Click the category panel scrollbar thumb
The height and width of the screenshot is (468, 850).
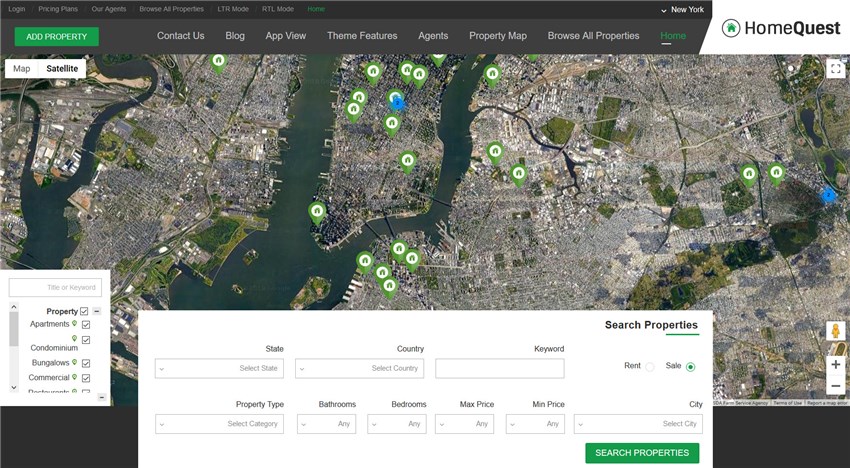coord(14,329)
